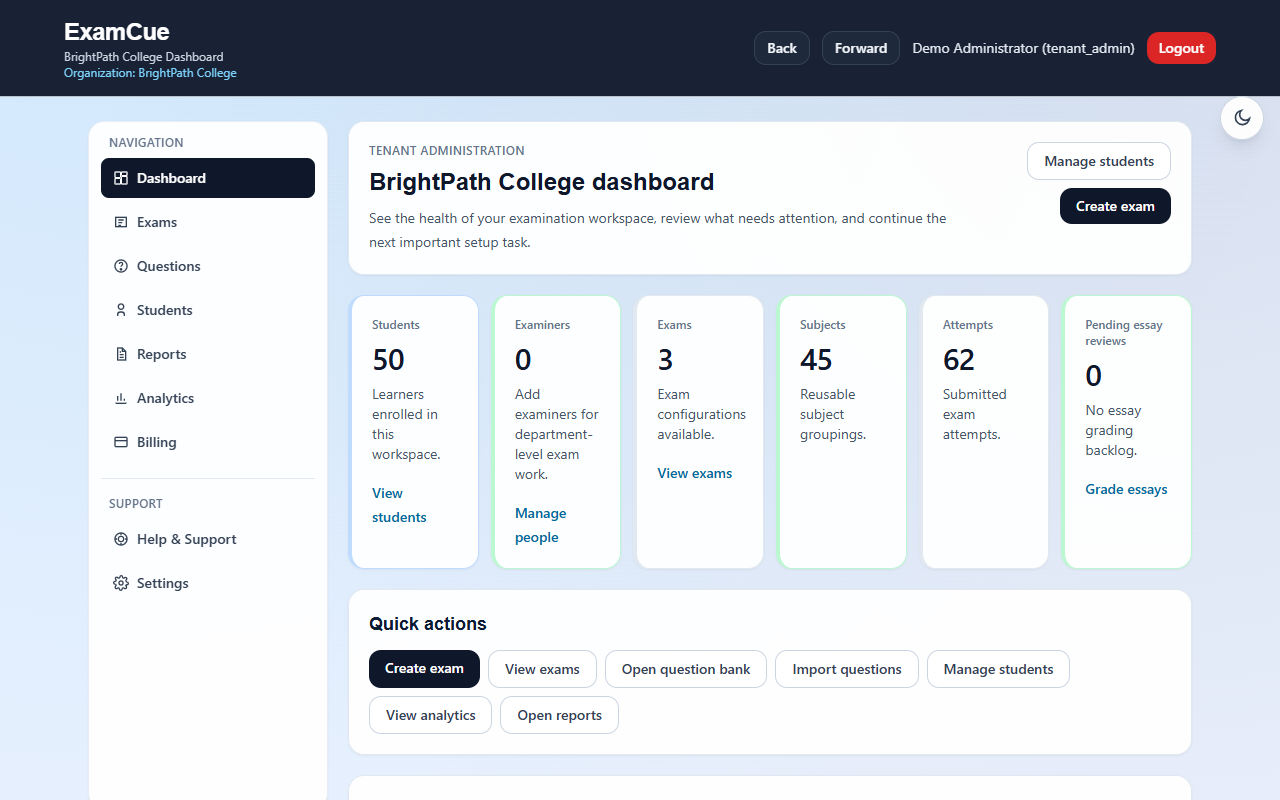Open the Billing navigation item

pyautogui.click(x=208, y=442)
